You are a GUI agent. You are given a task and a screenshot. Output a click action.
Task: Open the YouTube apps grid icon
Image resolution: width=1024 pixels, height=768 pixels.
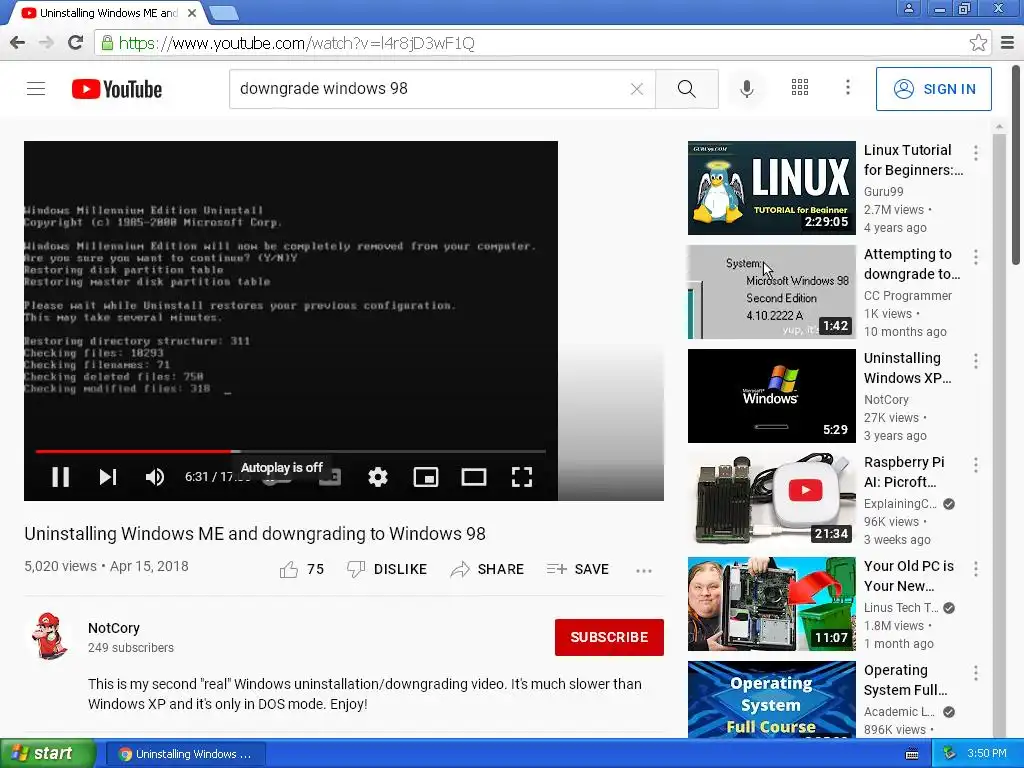point(800,88)
